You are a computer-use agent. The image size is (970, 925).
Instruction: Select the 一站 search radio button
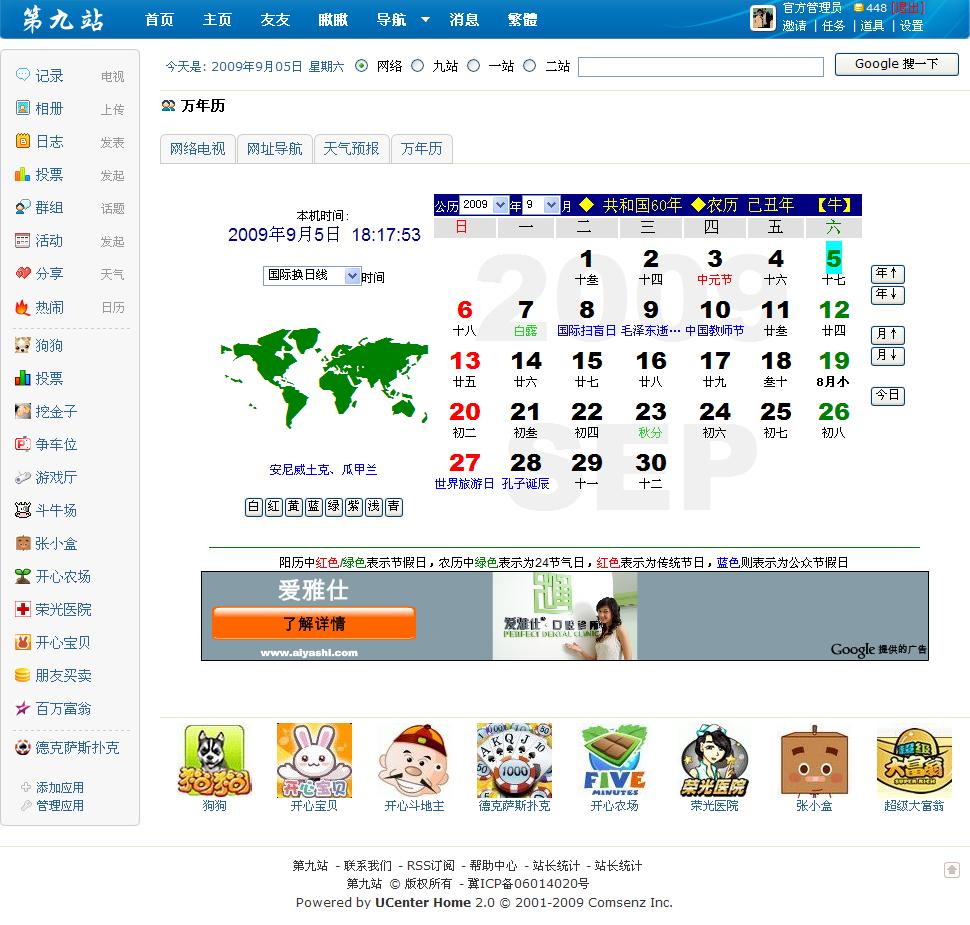pos(473,66)
